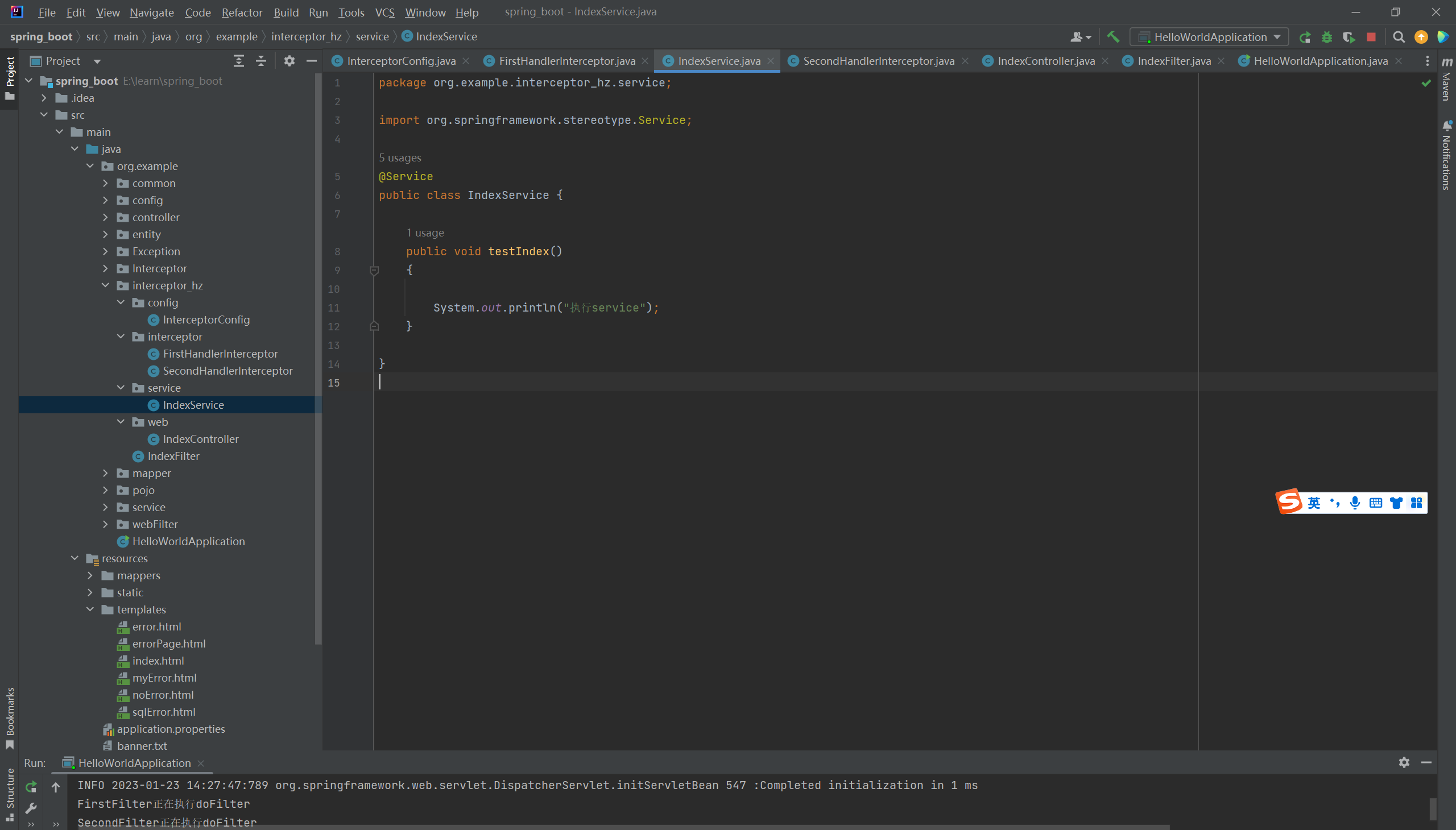
Task: Click interceptor_hz in the breadcrumb path
Action: tap(306, 36)
